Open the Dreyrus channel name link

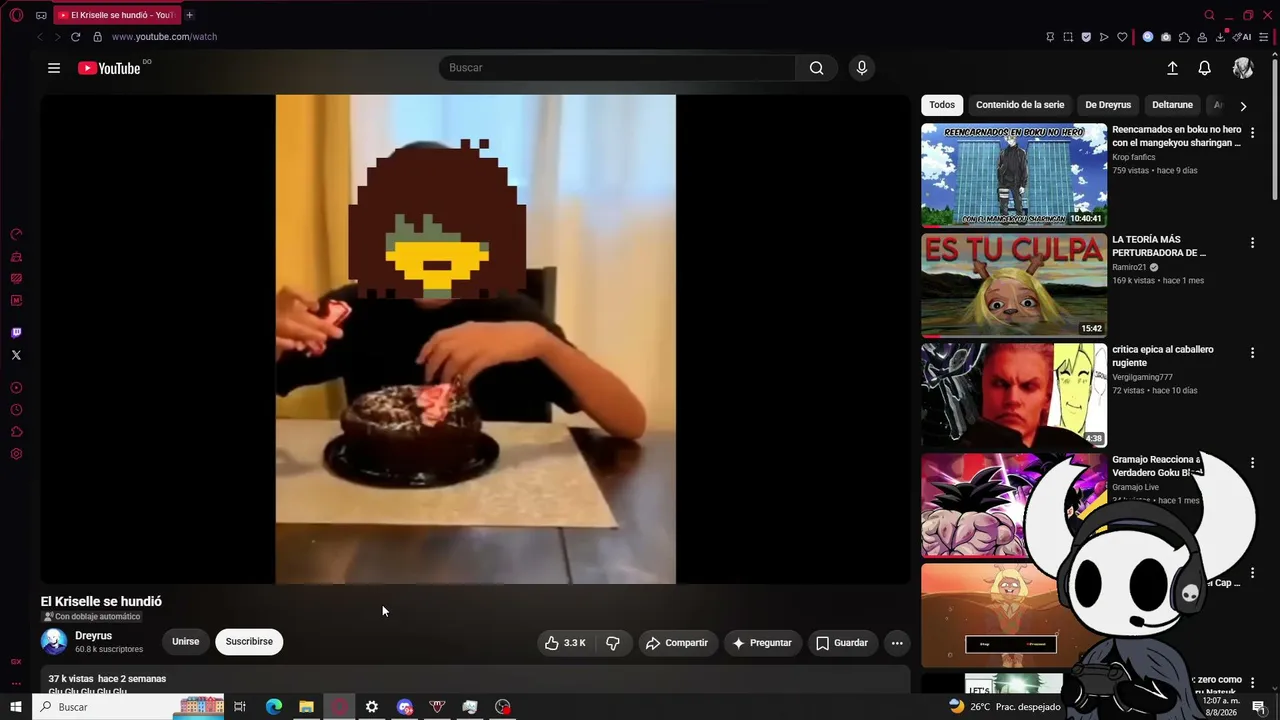click(93, 636)
